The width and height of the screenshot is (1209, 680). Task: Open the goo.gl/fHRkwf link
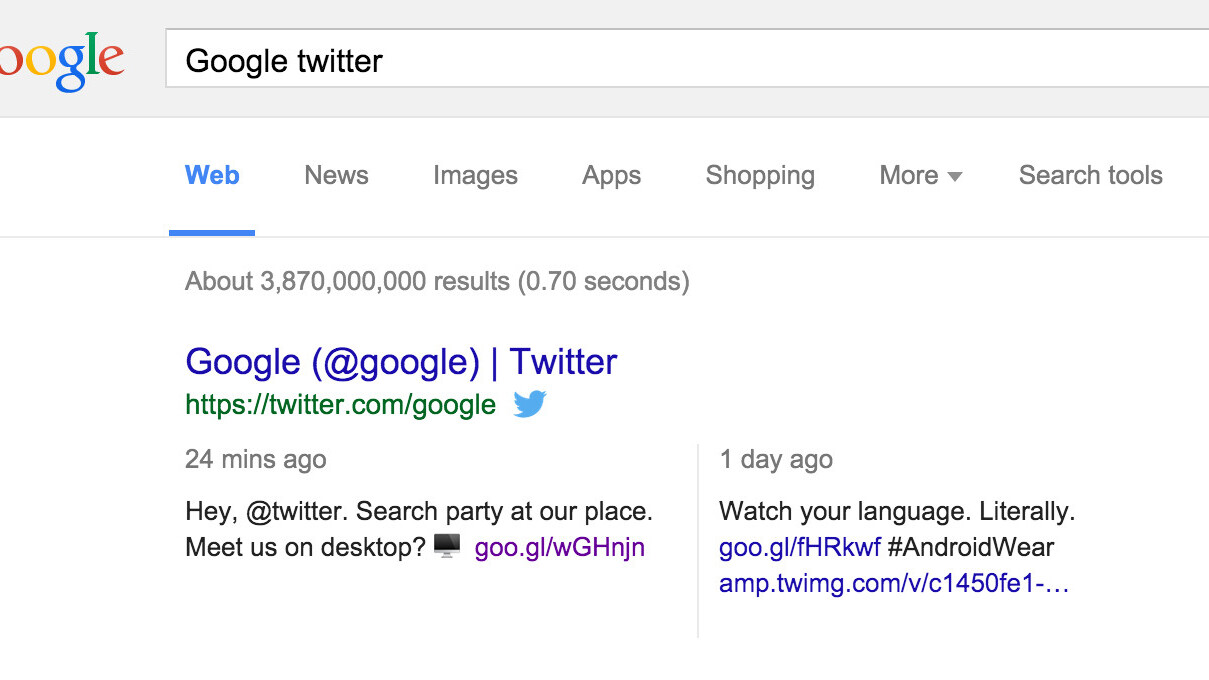click(799, 547)
